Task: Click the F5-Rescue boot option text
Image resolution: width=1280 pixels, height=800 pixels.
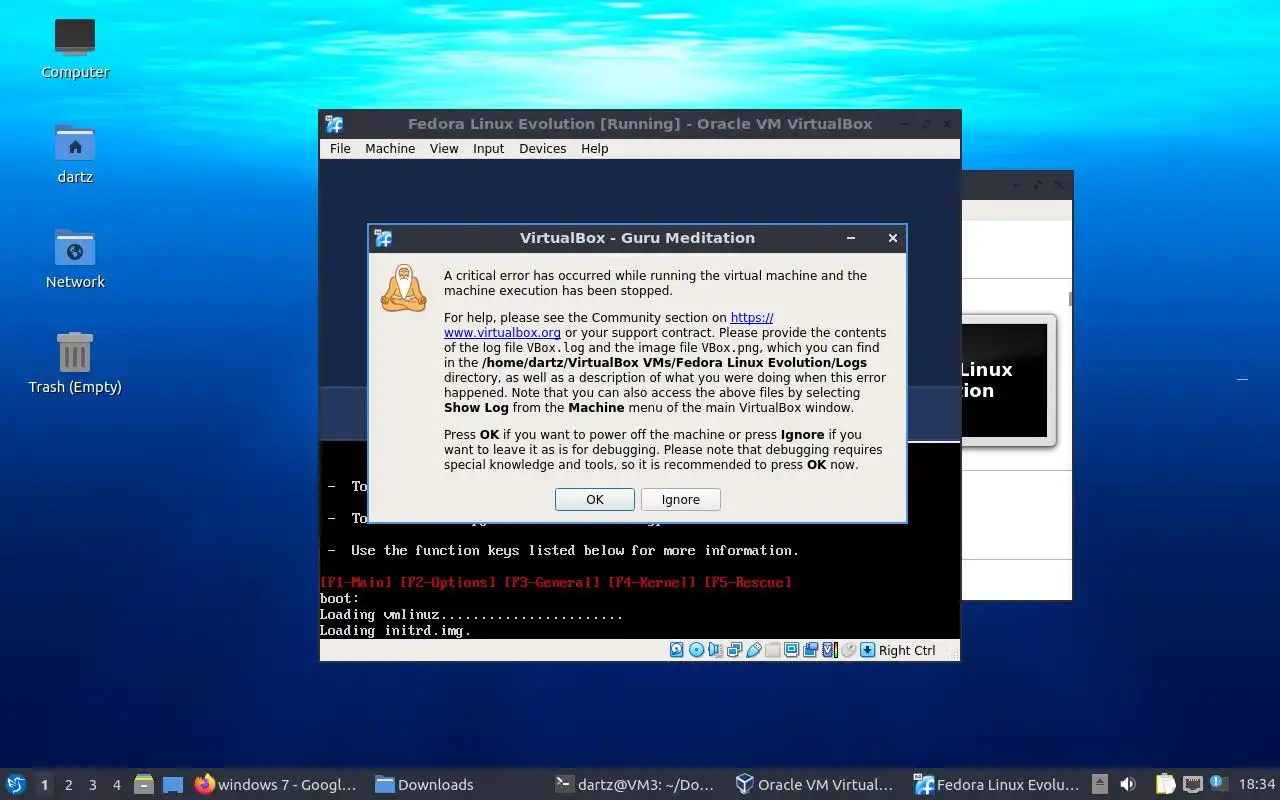Action: [x=748, y=582]
